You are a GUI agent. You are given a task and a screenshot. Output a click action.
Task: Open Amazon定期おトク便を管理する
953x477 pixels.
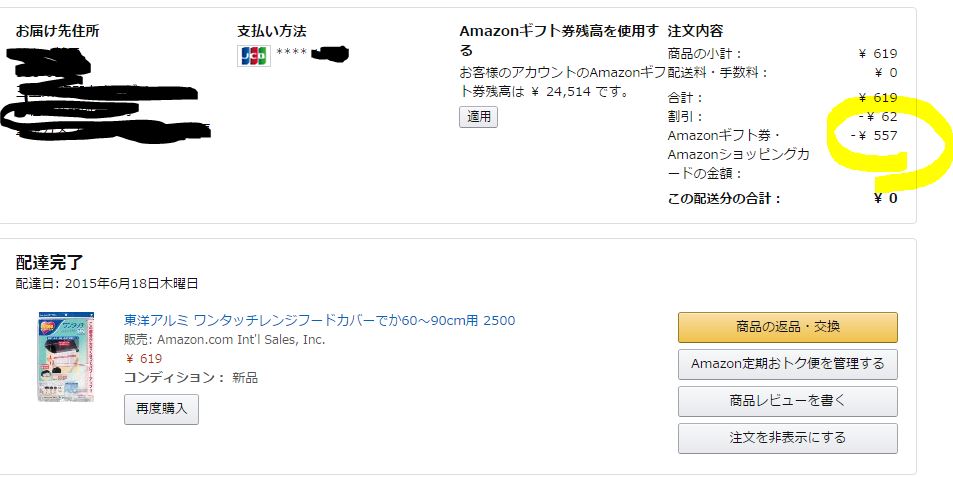point(788,364)
